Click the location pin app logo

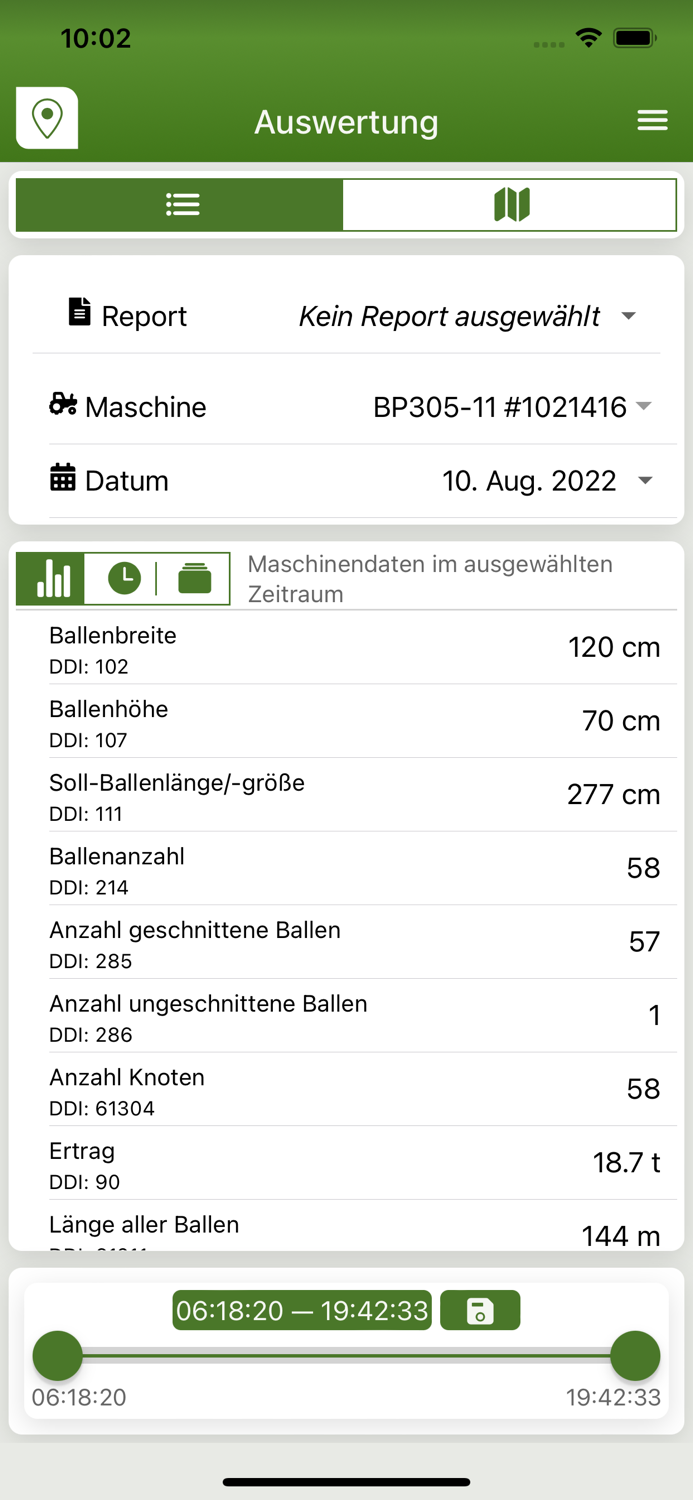[46, 117]
